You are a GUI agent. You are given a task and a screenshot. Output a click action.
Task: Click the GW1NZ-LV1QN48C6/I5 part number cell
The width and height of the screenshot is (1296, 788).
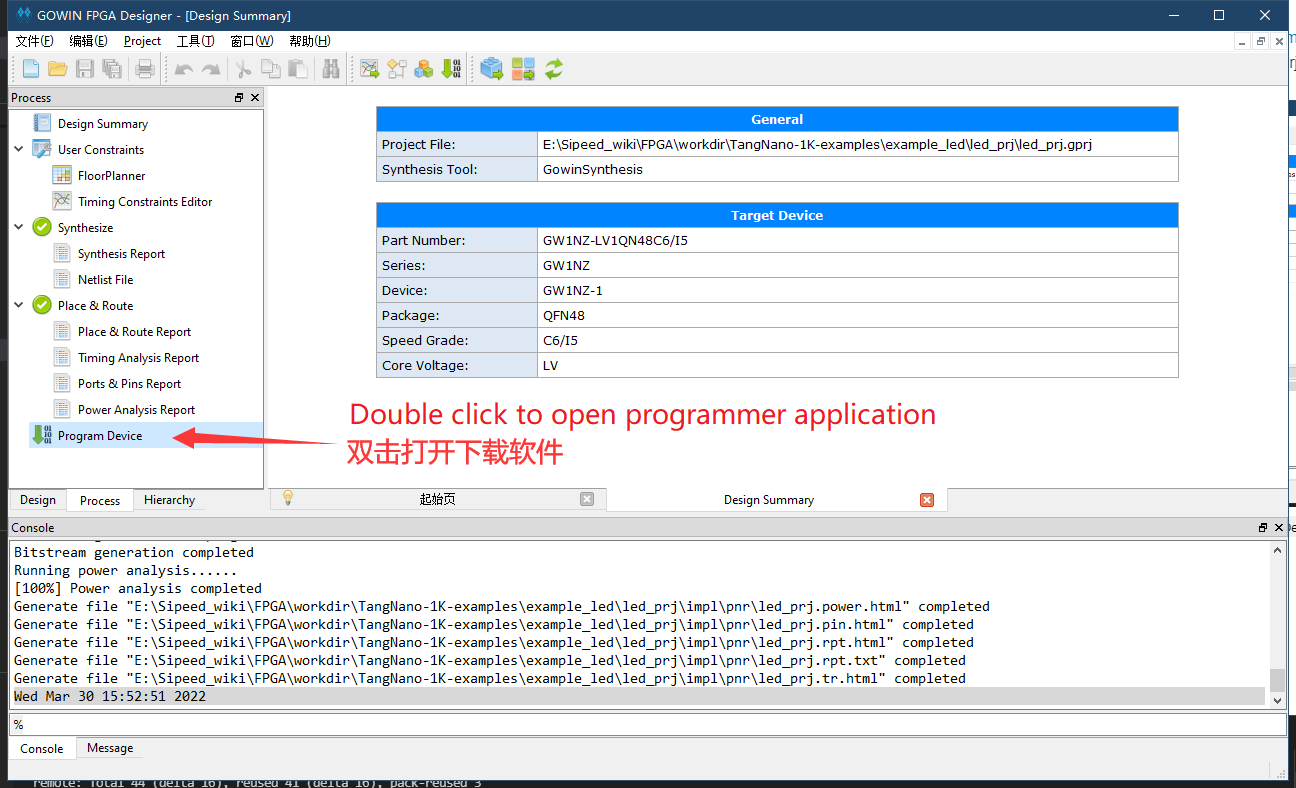tap(858, 240)
